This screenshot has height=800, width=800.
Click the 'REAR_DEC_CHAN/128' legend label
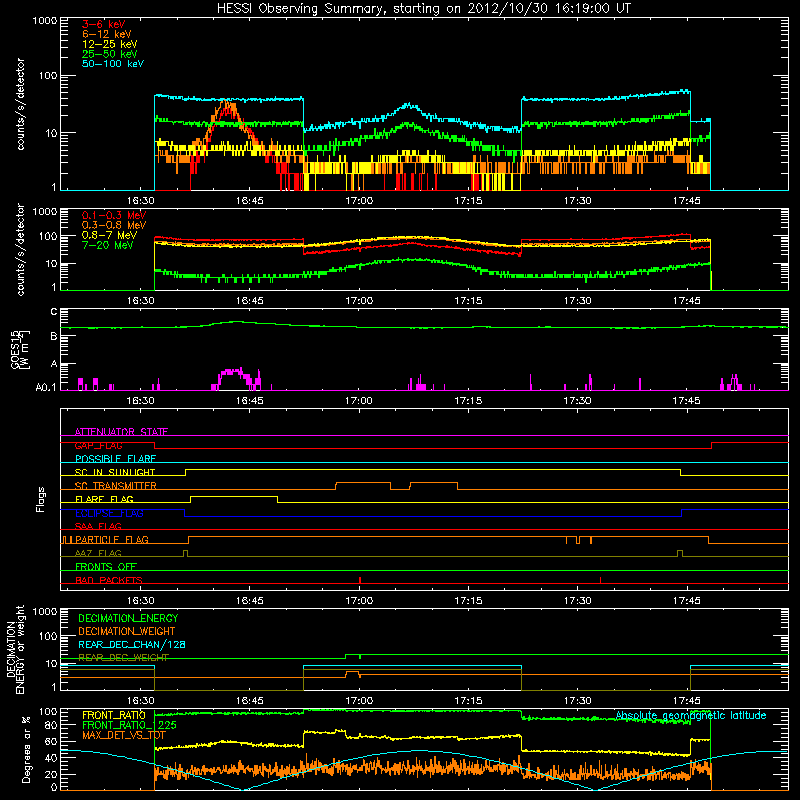click(x=132, y=644)
